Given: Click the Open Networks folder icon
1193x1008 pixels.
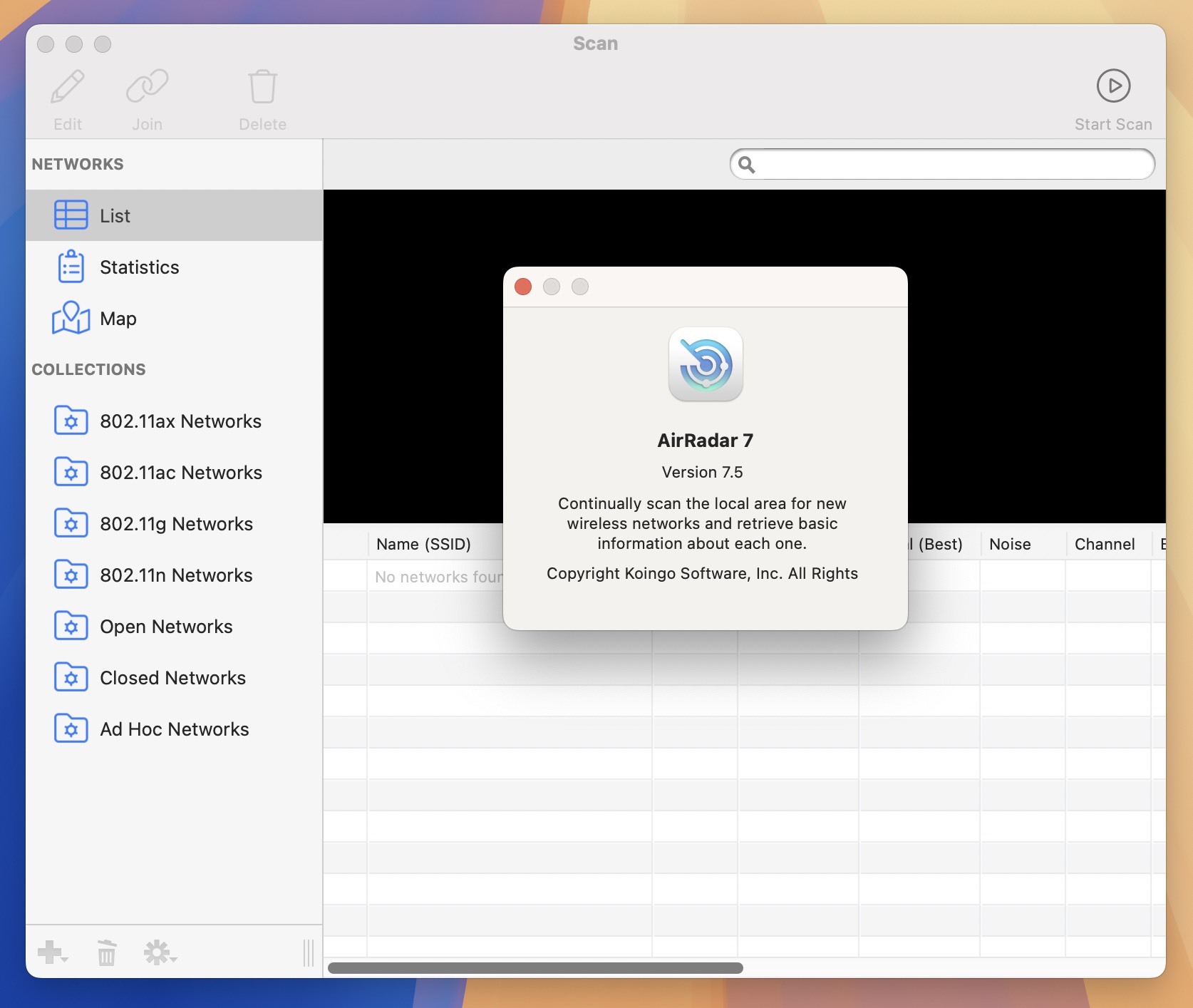Looking at the screenshot, I should (71, 626).
